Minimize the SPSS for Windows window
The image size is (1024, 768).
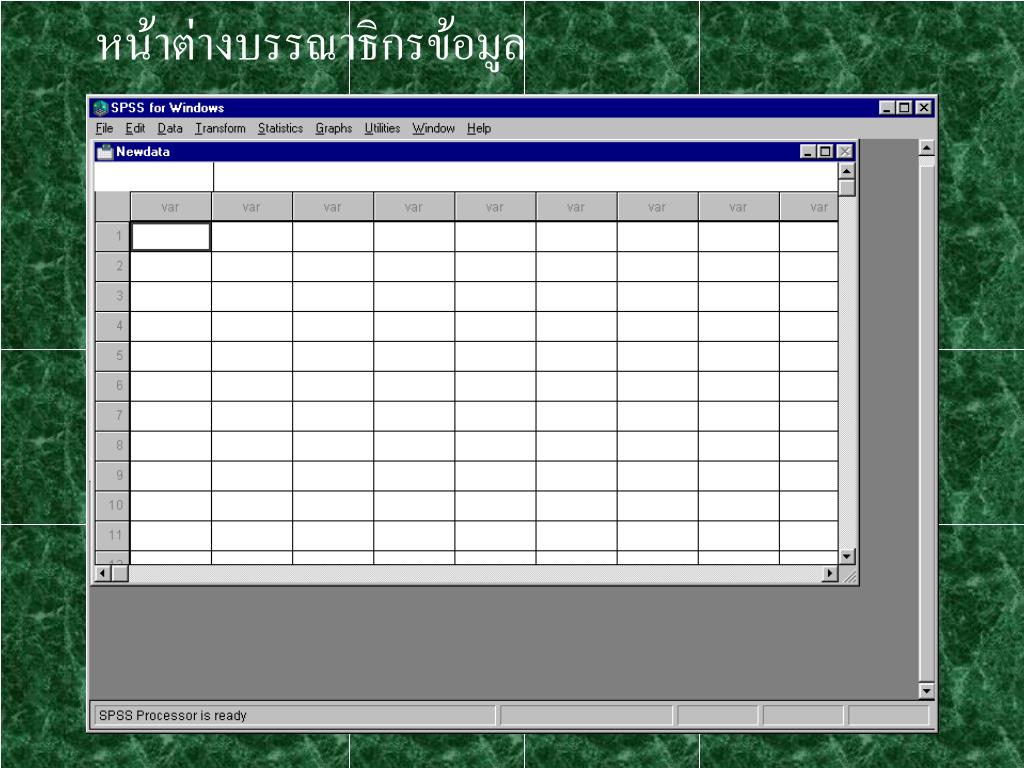pos(886,108)
